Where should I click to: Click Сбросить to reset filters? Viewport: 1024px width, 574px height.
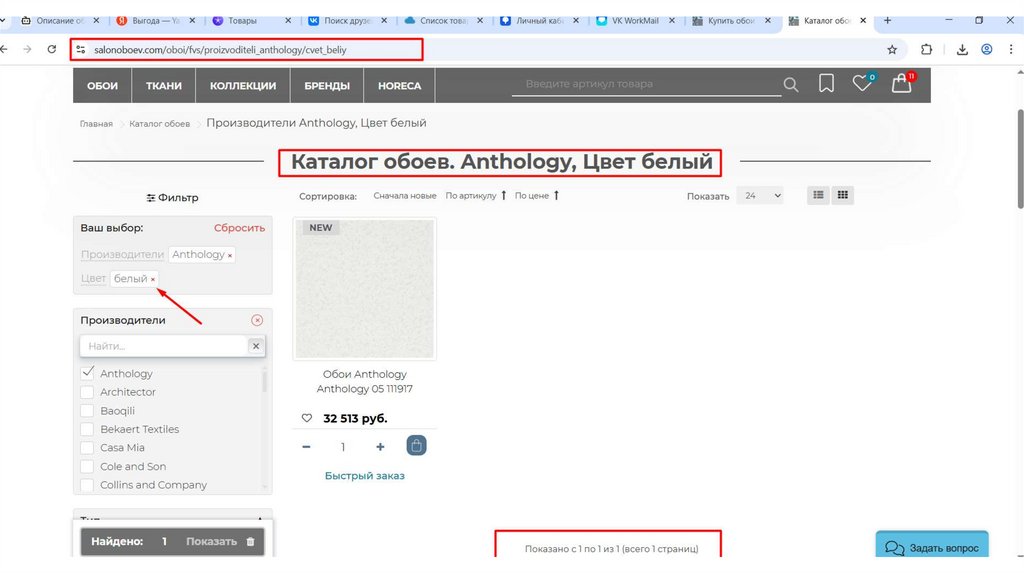pyautogui.click(x=240, y=228)
